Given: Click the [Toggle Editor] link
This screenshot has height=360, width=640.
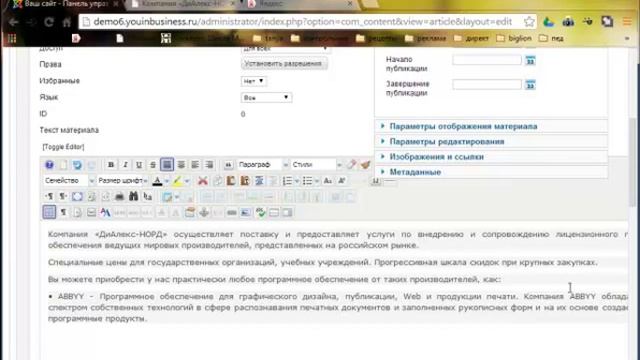Looking at the screenshot, I should click(63, 147).
